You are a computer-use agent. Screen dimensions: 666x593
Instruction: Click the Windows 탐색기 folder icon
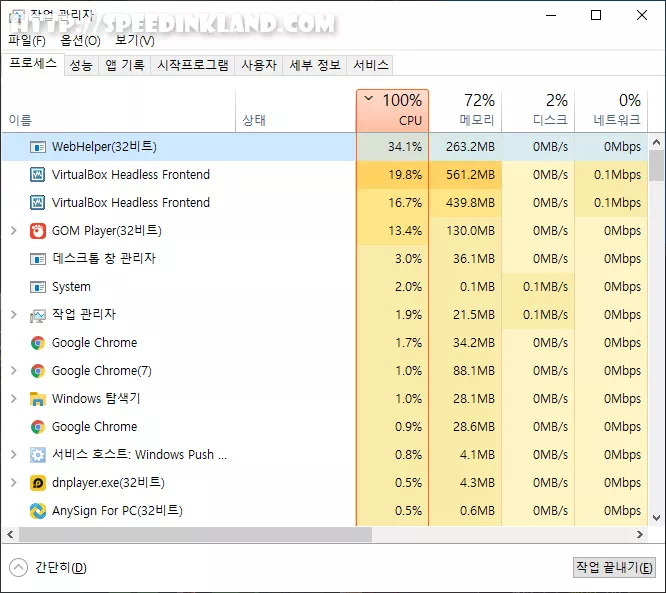[x=38, y=399]
